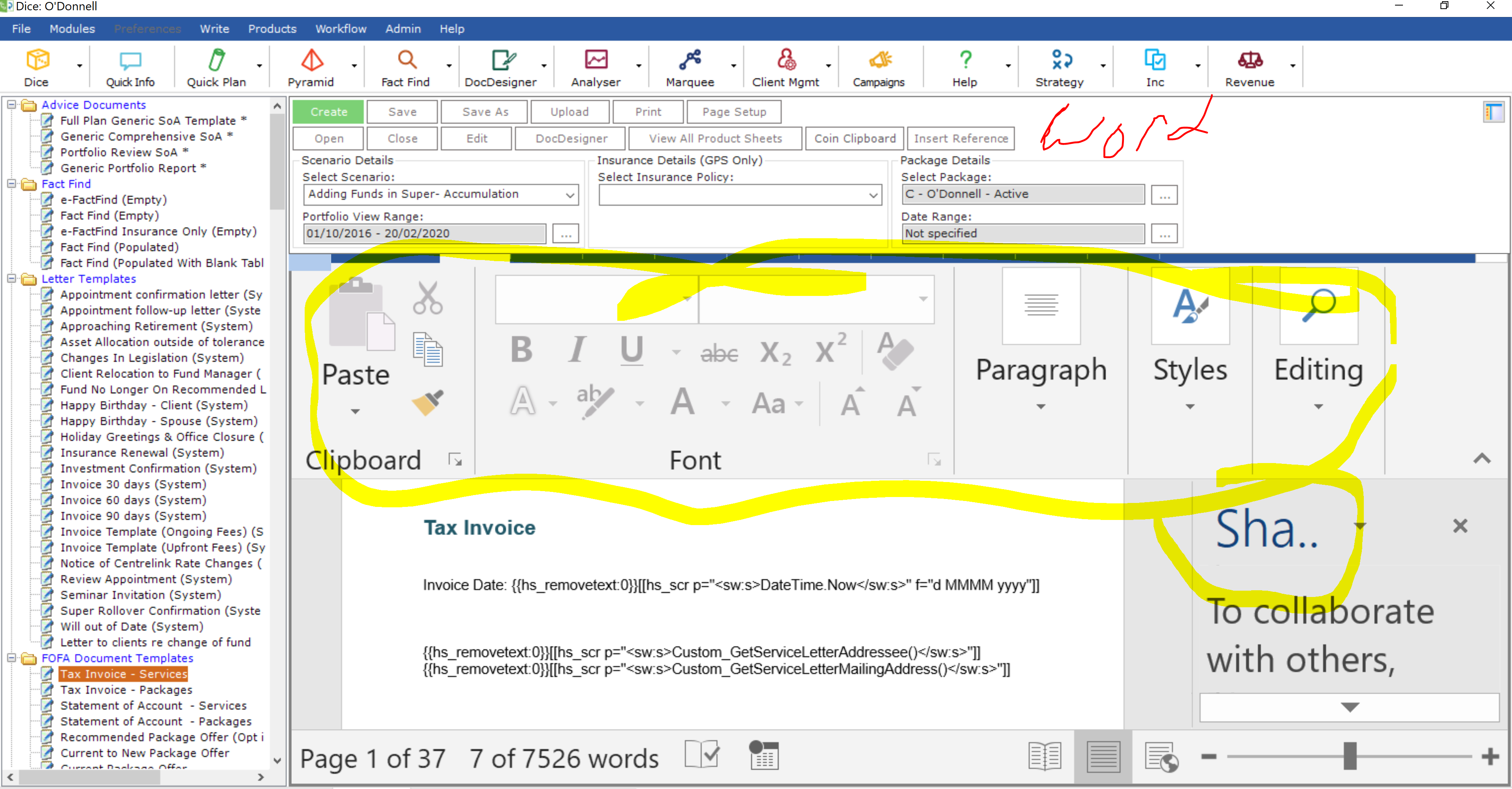Click the Copy icon in Clipboard group
The image size is (1512, 789).
(427, 350)
